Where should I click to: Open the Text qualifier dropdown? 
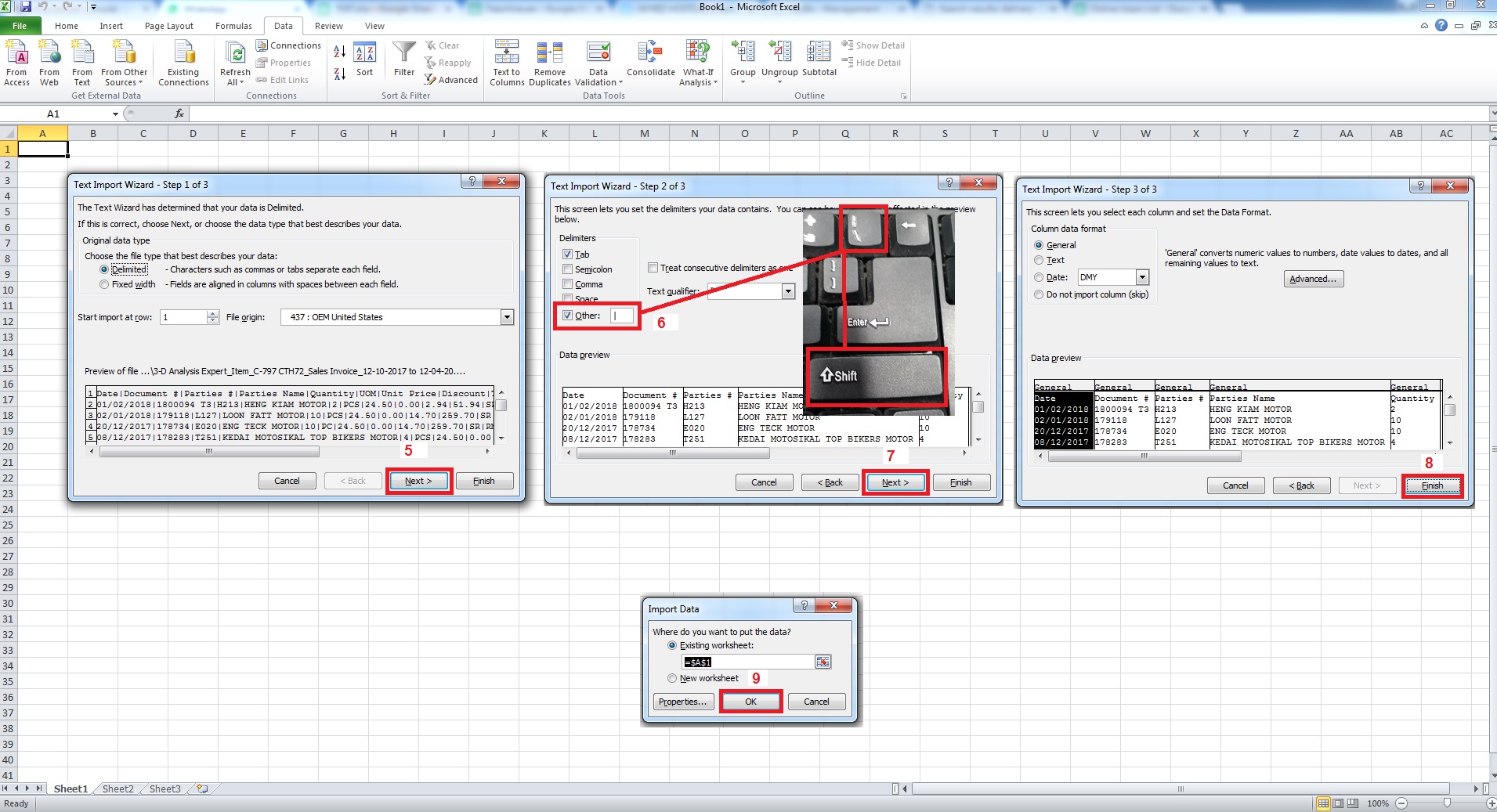click(x=788, y=291)
